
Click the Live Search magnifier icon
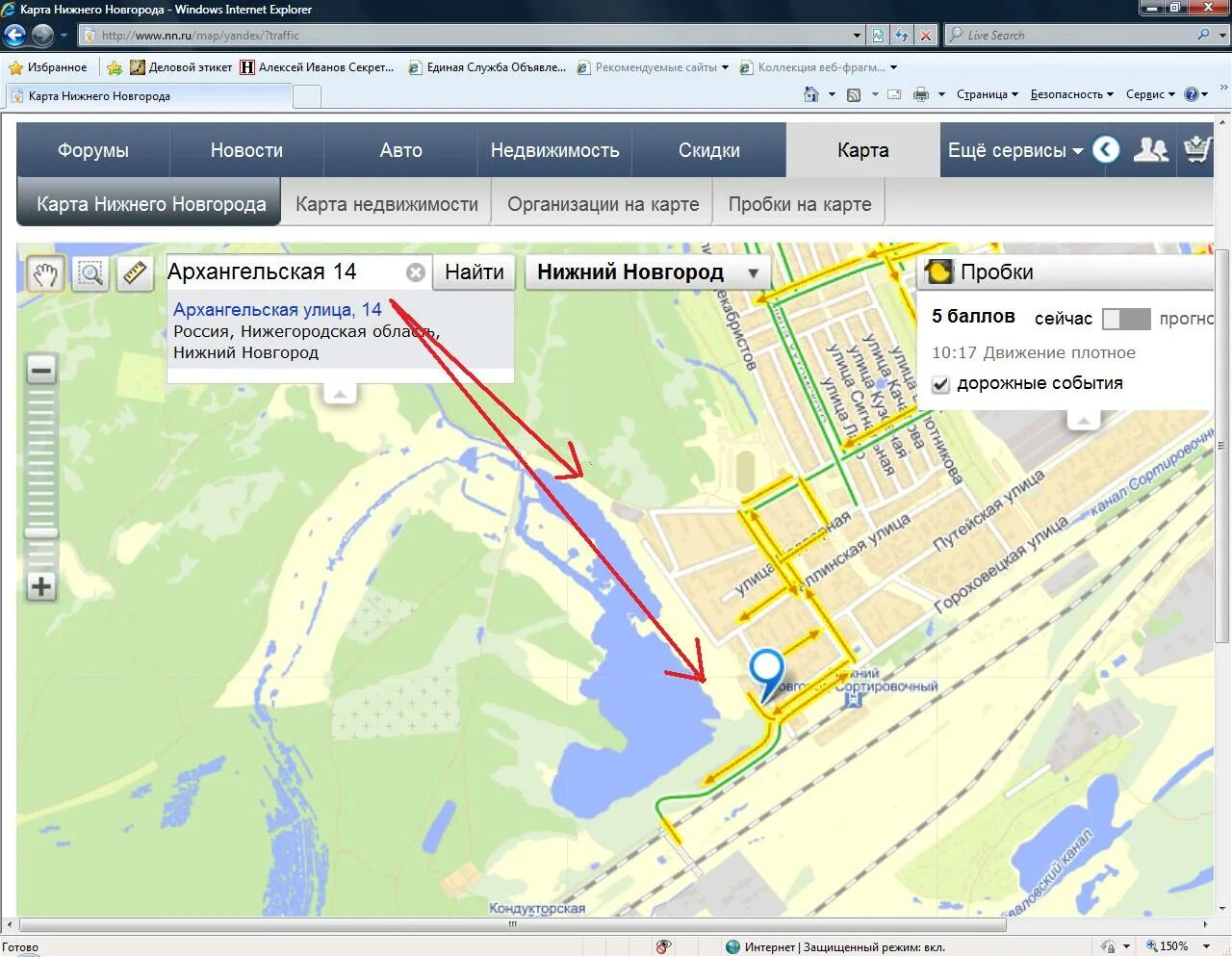pos(1203,35)
